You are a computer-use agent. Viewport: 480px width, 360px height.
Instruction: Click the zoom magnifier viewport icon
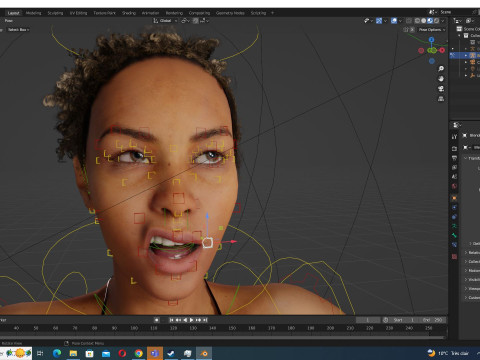point(441,69)
